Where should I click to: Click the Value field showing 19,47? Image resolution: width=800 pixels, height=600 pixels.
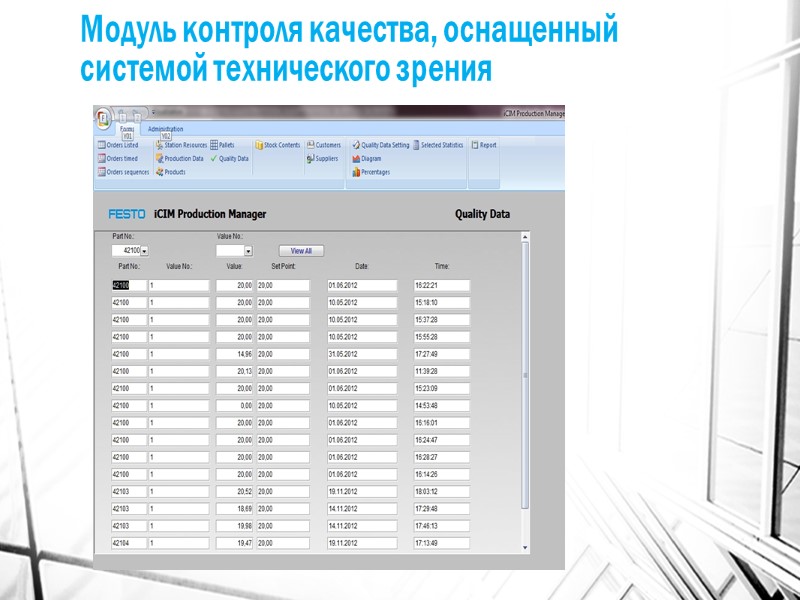(234, 543)
